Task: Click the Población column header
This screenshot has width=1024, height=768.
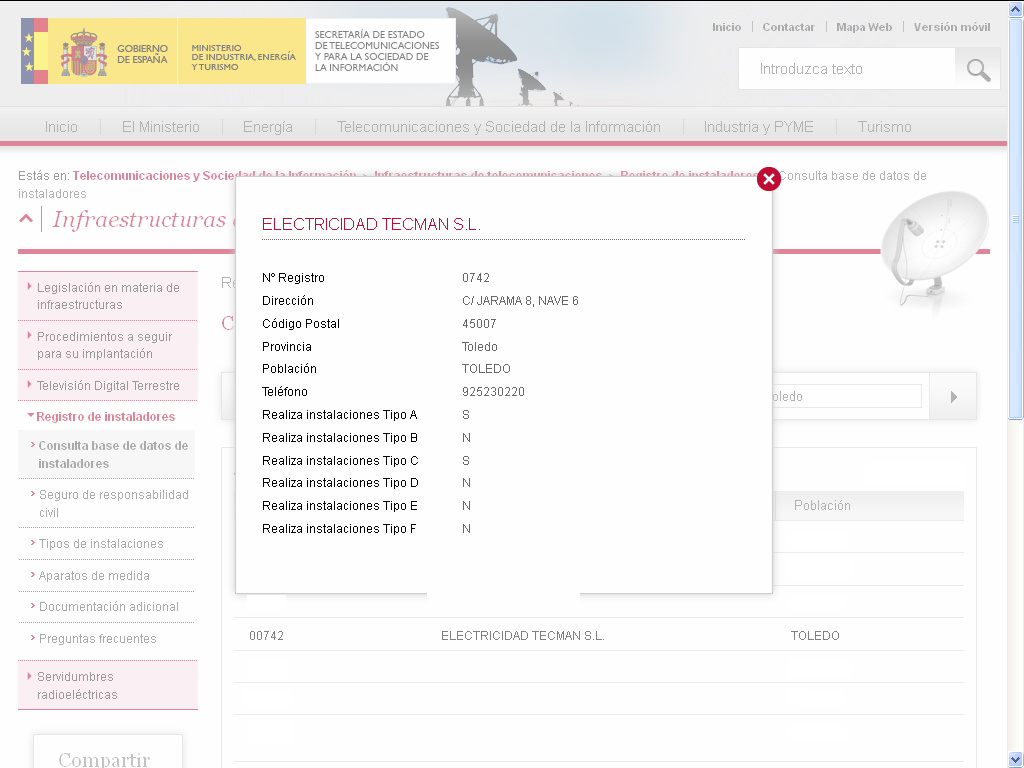Action: pyautogui.click(x=822, y=505)
